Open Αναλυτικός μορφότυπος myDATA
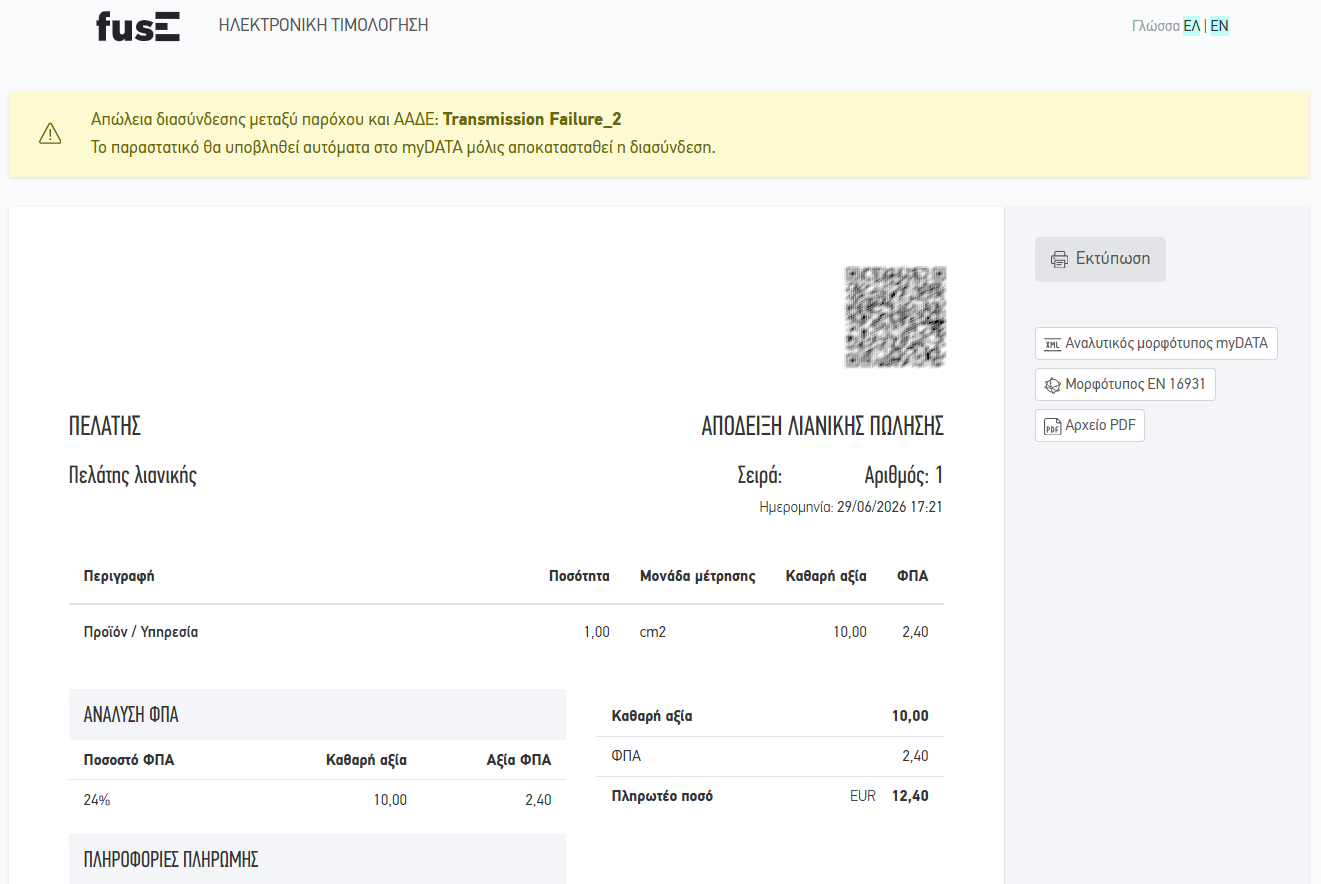 pyautogui.click(x=1156, y=343)
